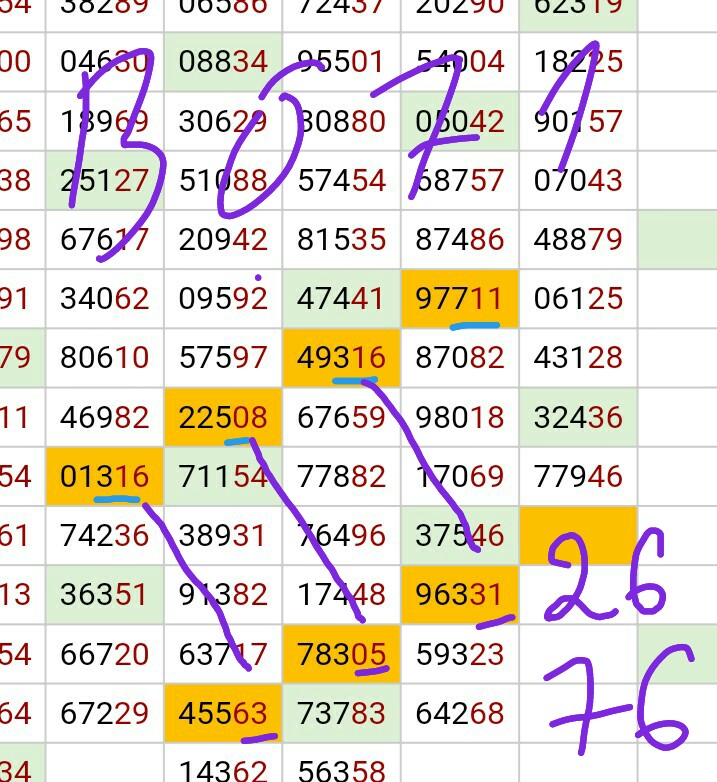The width and height of the screenshot is (717, 782).
Task: Click the green cell 47441
Action: coord(342,299)
